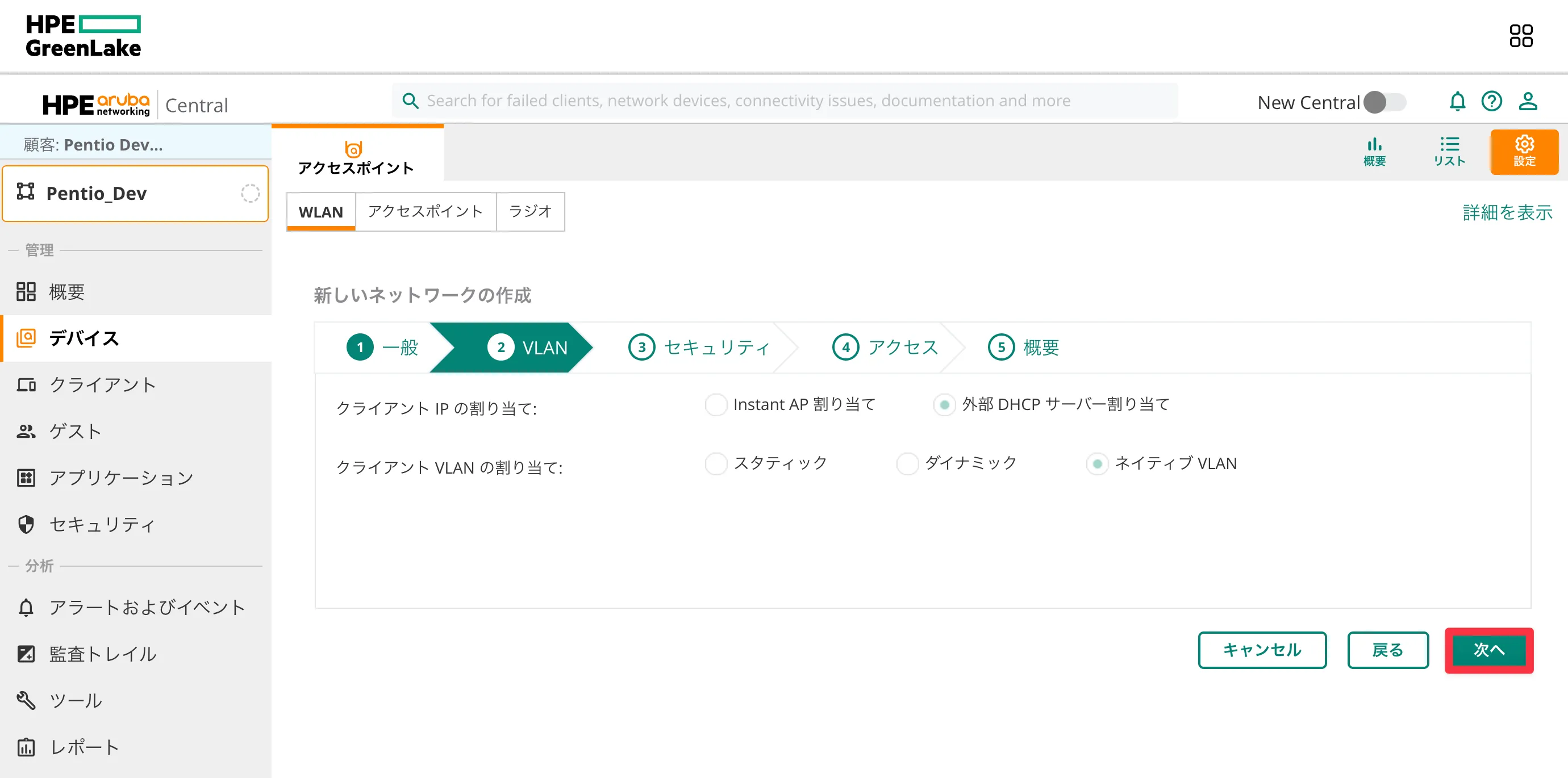The width and height of the screenshot is (1568, 778).
Task: Switch to 概要 summary chart view icon
Action: [1374, 152]
